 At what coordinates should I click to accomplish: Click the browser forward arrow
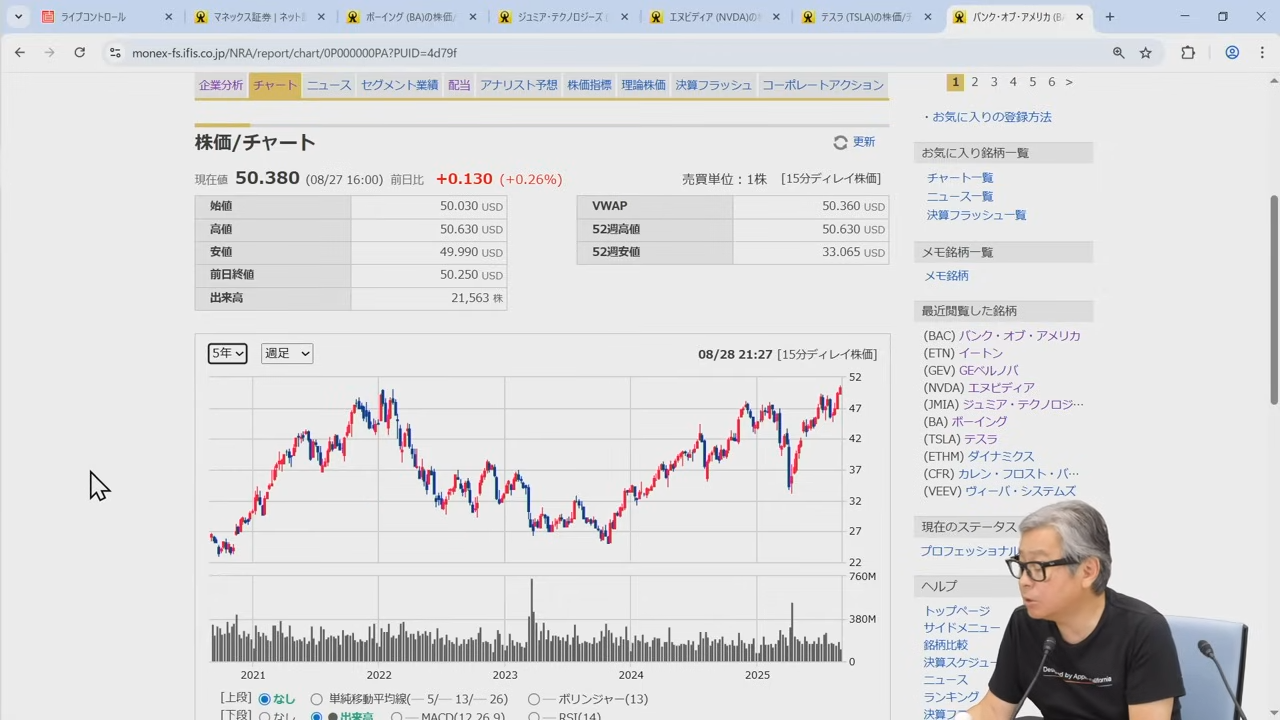click(49, 53)
